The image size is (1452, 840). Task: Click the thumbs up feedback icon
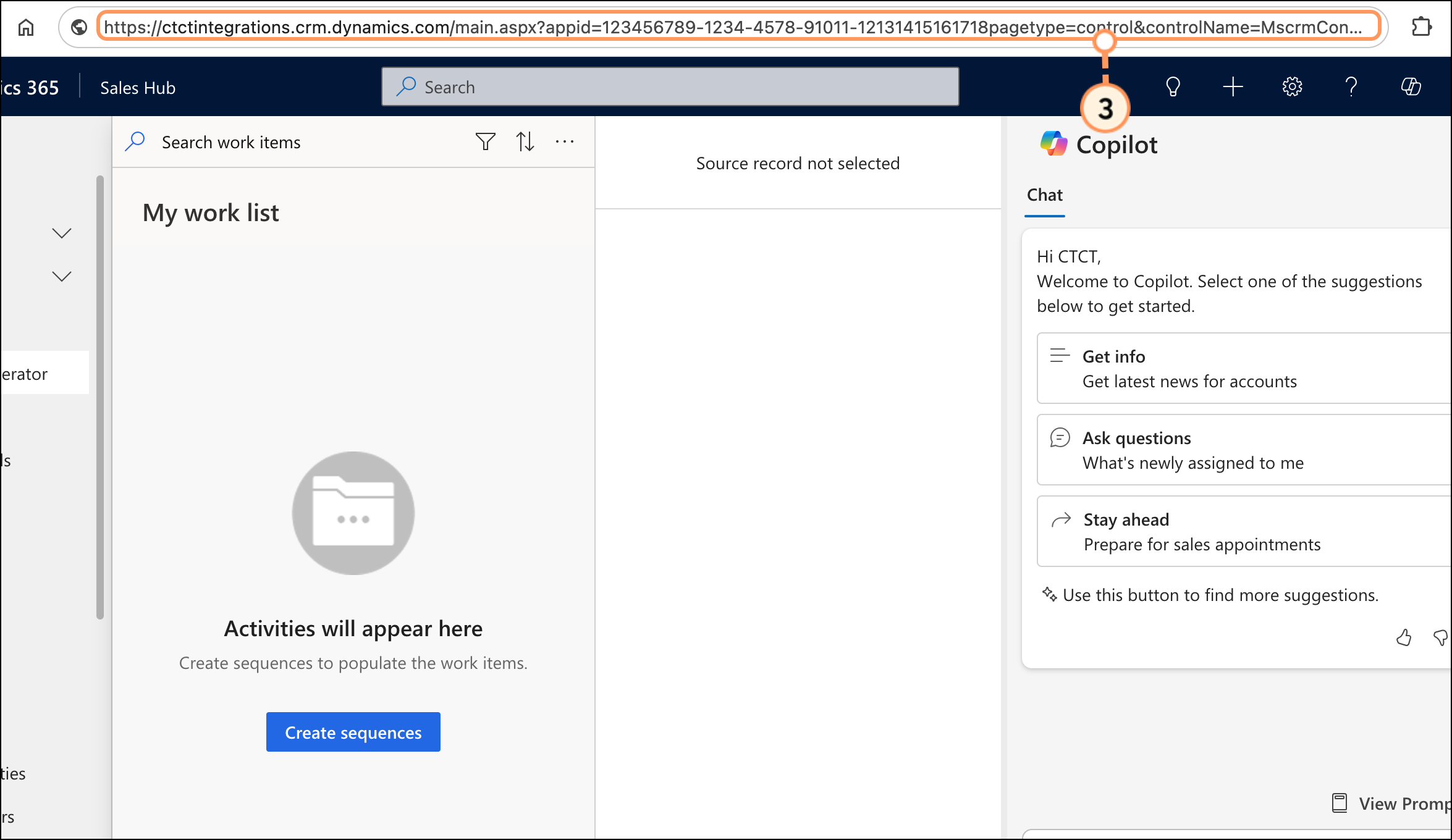click(x=1404, y=637)
